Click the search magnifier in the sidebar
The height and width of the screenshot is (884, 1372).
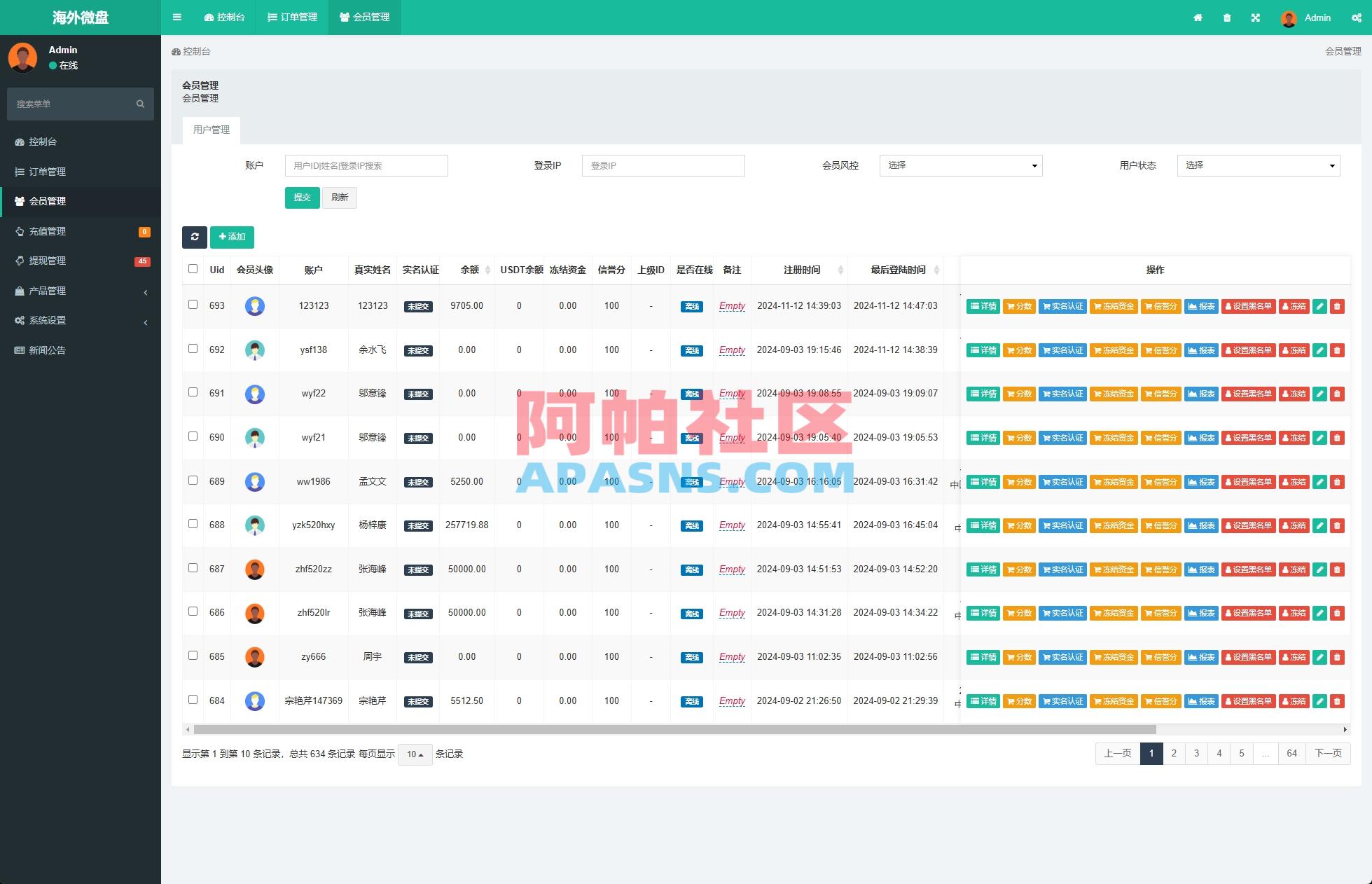tap(140, 104)
